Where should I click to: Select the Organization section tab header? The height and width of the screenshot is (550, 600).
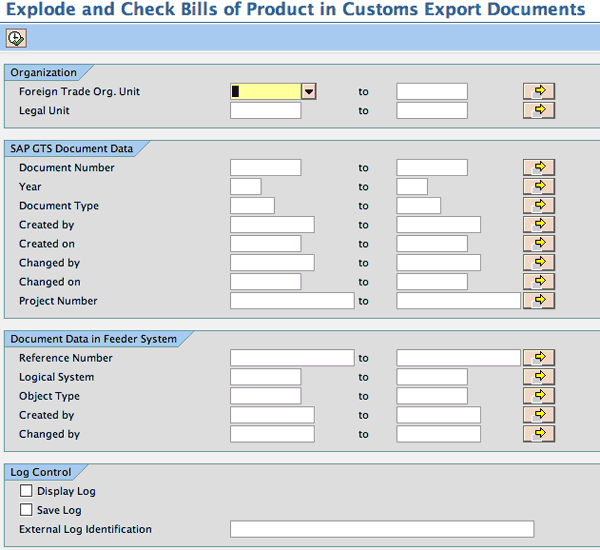tap(43, 72)
